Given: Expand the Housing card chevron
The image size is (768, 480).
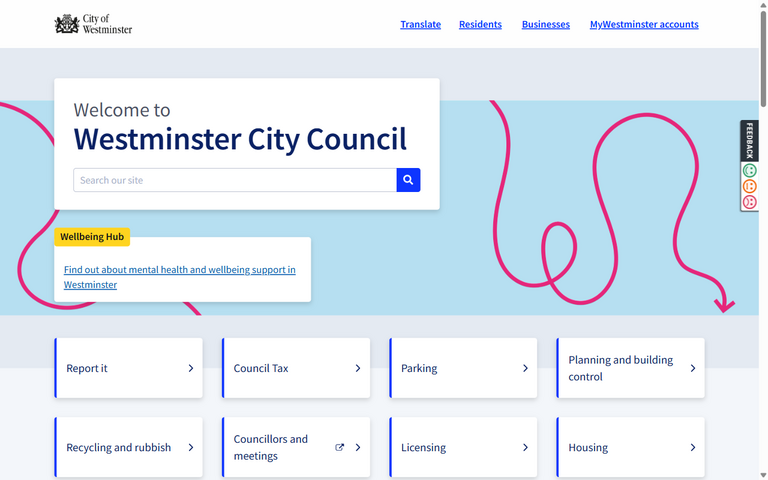Looking at the screenshot, I should pos(692,448).
